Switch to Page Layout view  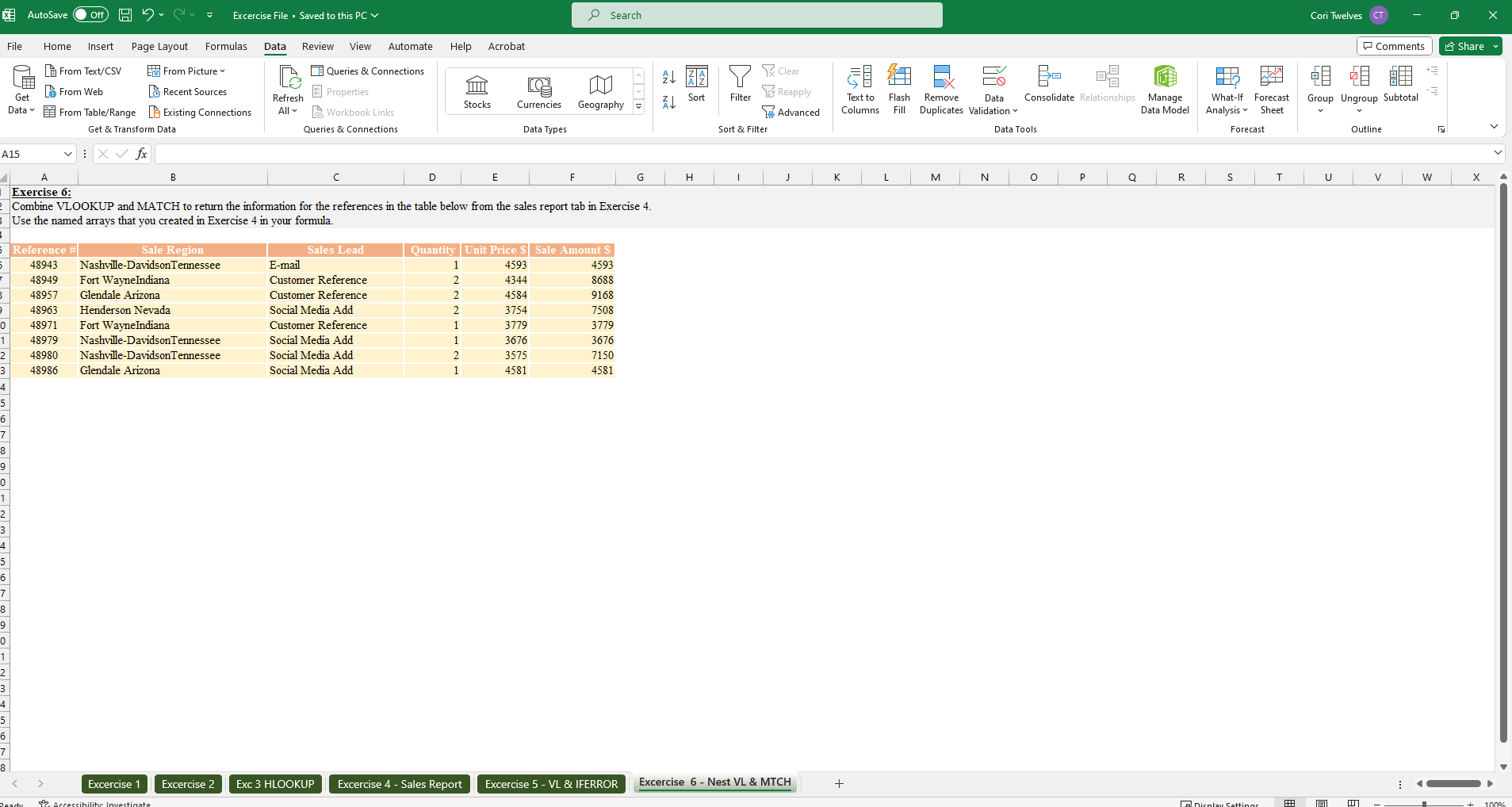point(1322,802)
